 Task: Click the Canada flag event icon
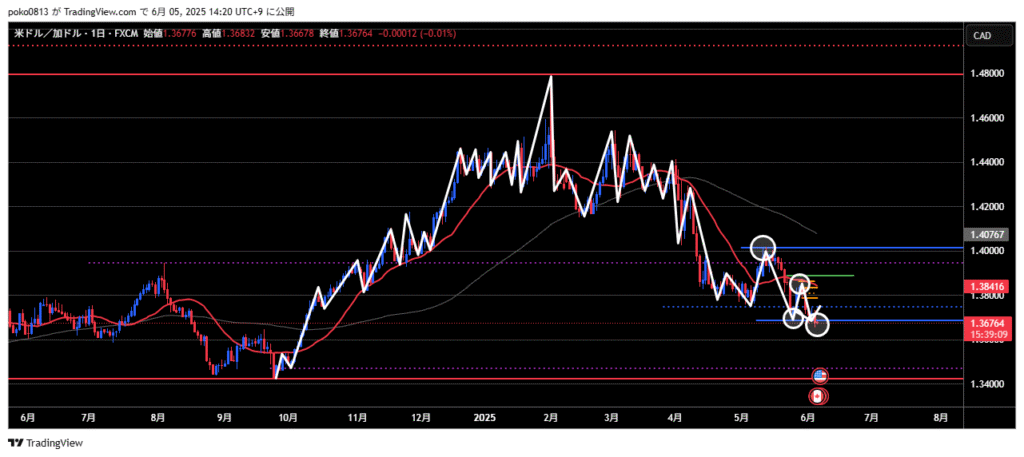tap(817, 396)
